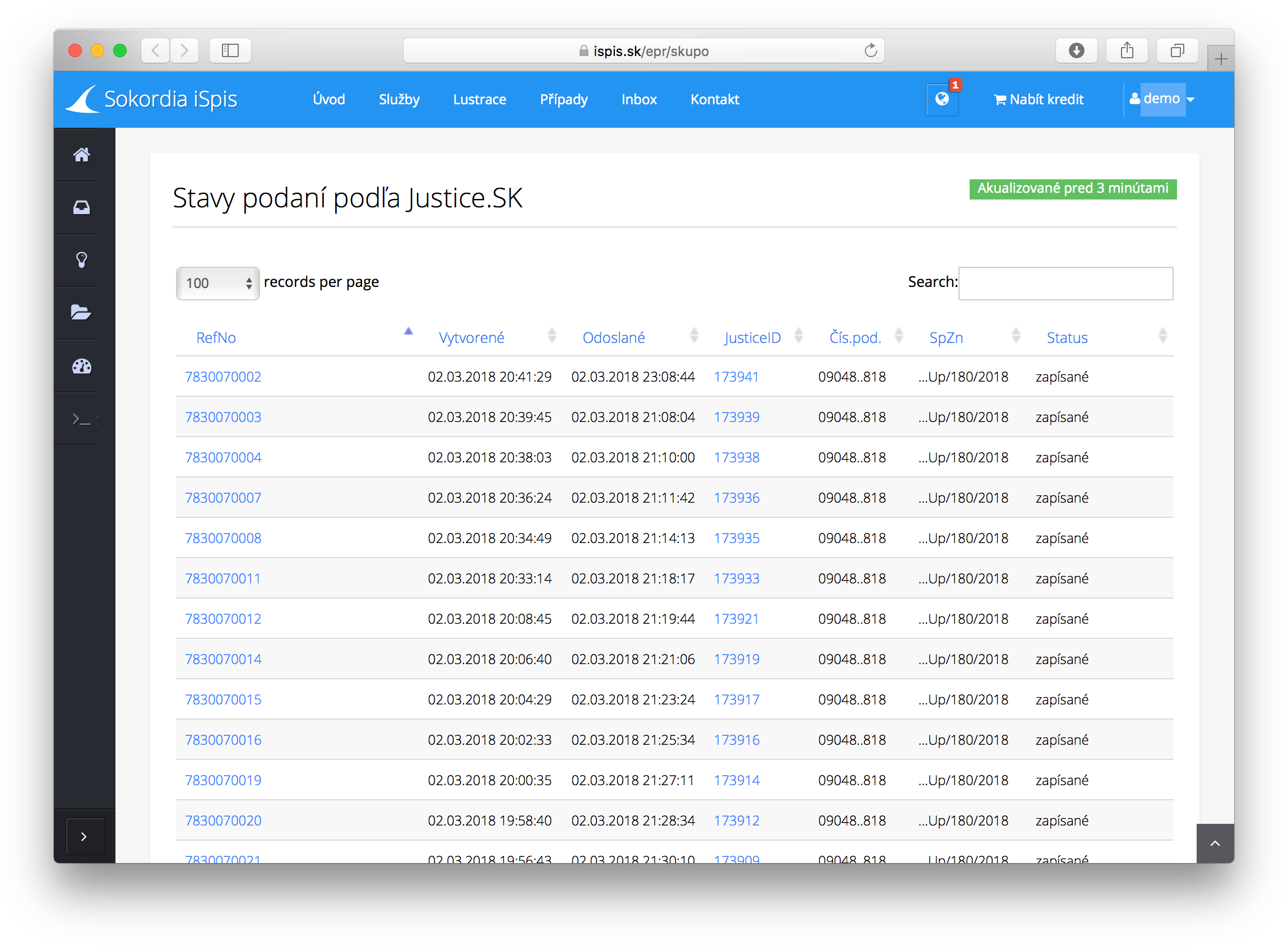Image resolution: width=1288 pixels, height=946 pixels.
Task: Open the terminal prompt sidebar icon
Action: (x=81, y=419)
